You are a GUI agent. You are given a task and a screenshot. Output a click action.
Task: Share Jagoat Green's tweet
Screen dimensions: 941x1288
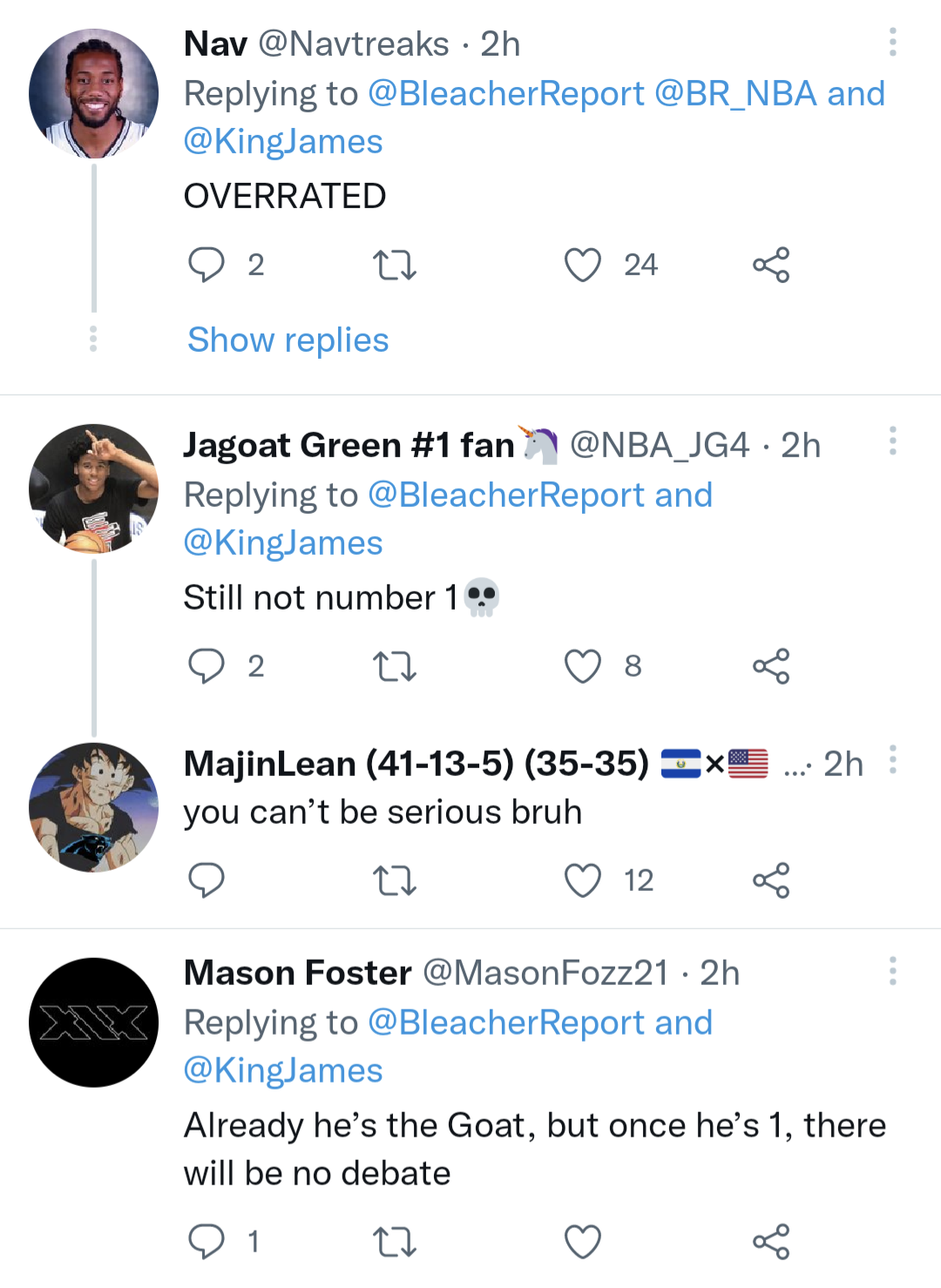point(771,666)
